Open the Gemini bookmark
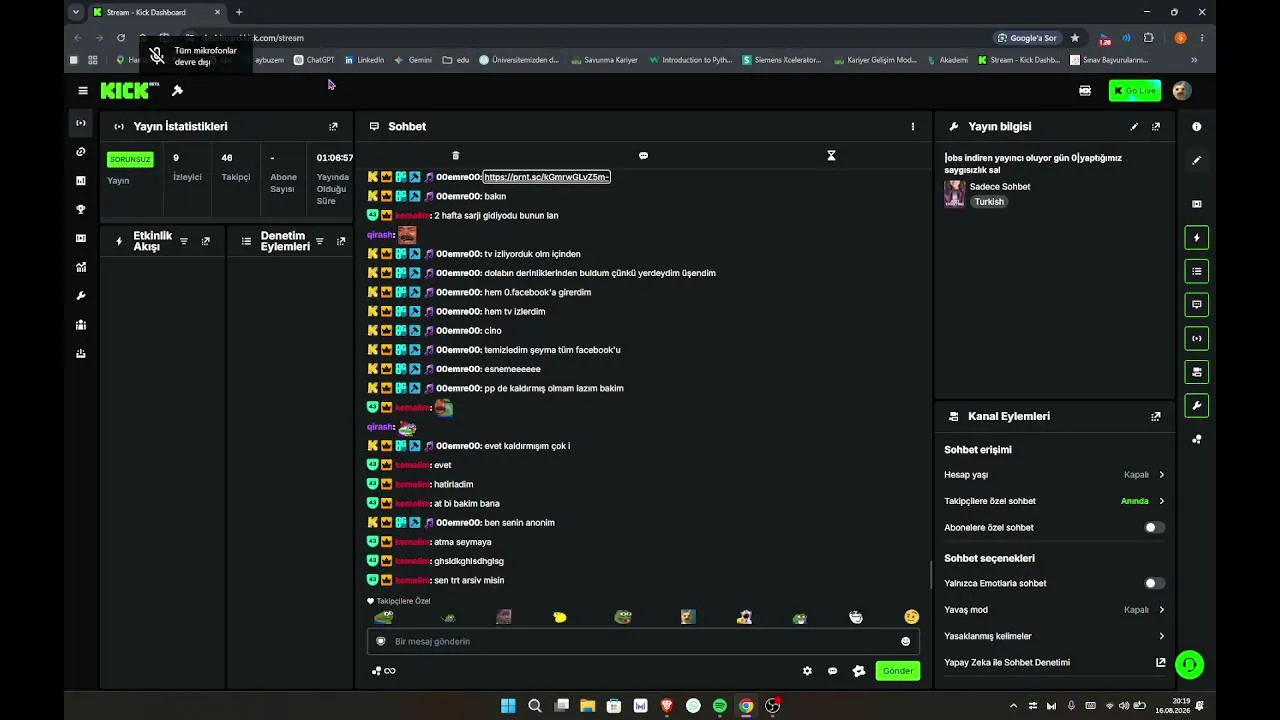 pos(413,60)
